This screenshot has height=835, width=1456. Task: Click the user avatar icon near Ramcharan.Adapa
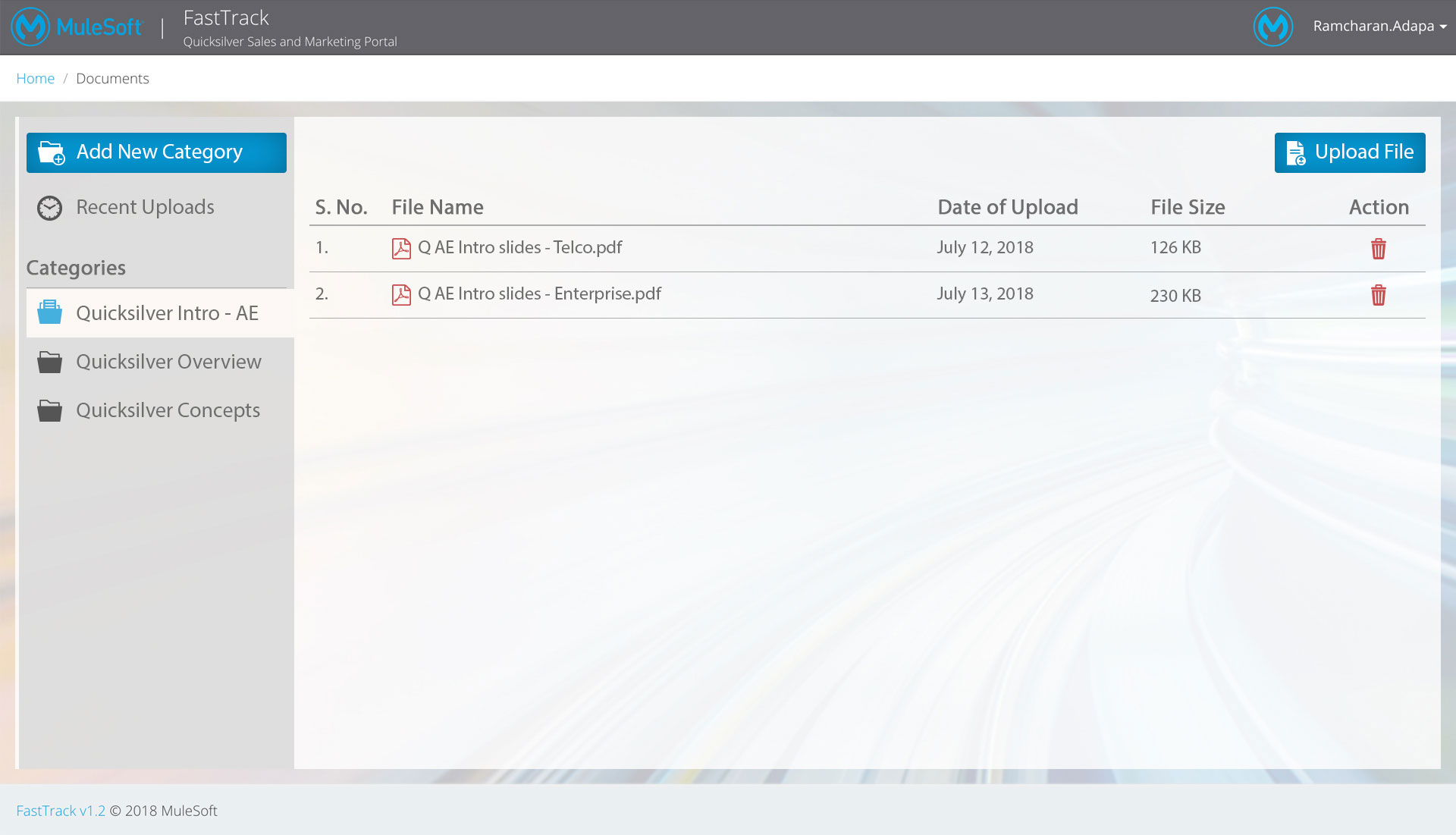click(1272, 27)
